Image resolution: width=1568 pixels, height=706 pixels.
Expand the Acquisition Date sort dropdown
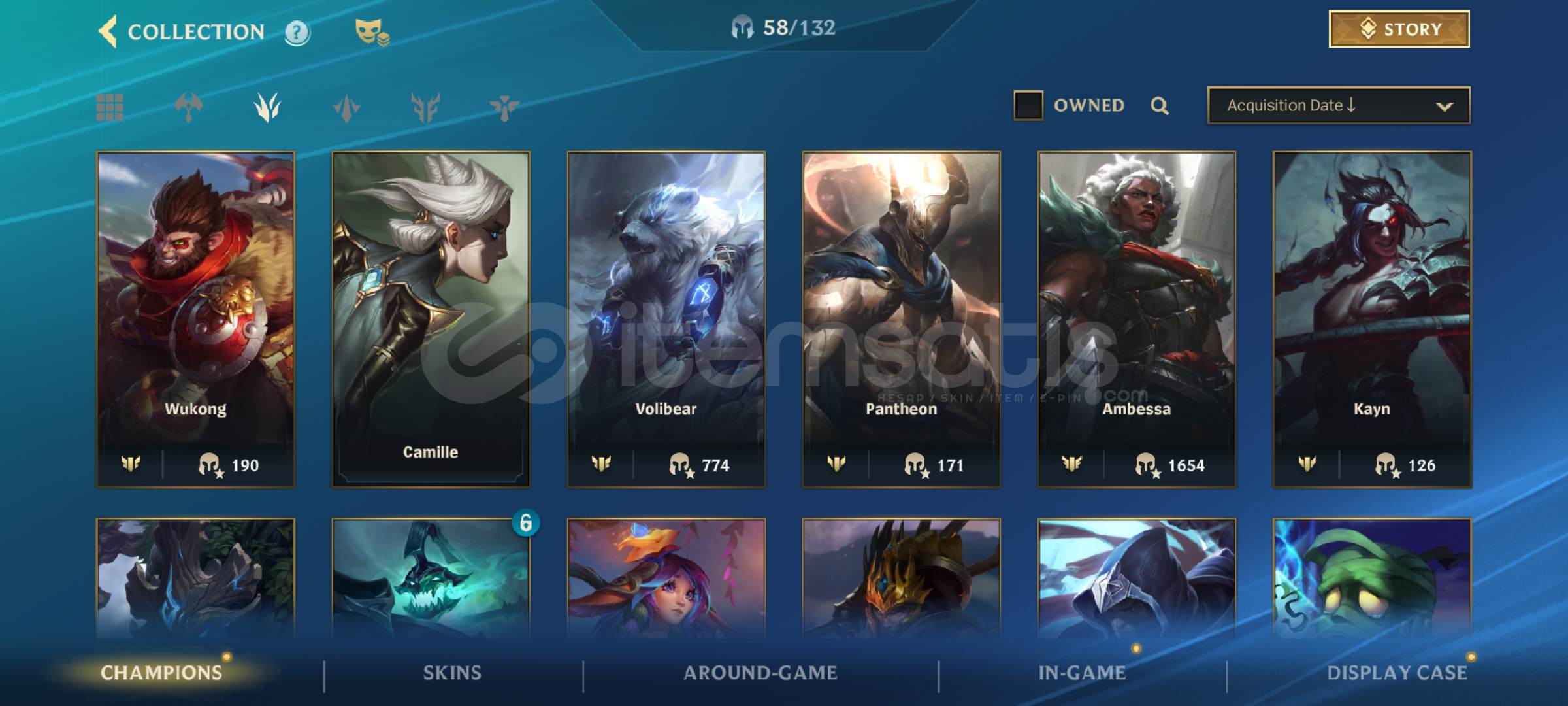(1339, 105)
